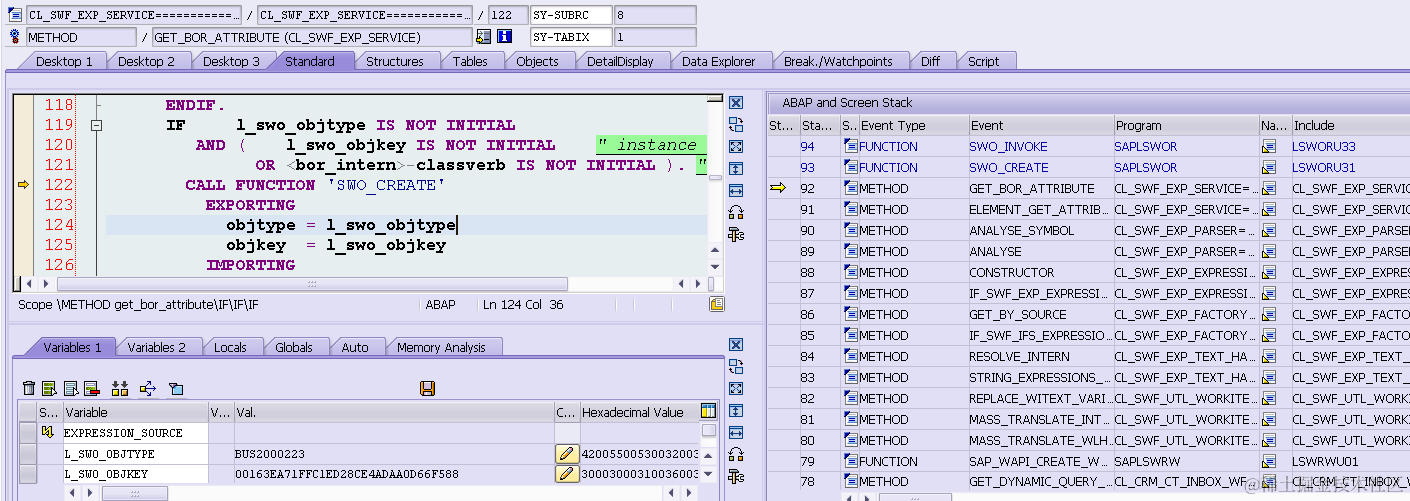1410x501 pixels.
Task: Select row marker of L_SWO_OBJTYPE
Action: [28, 454]
